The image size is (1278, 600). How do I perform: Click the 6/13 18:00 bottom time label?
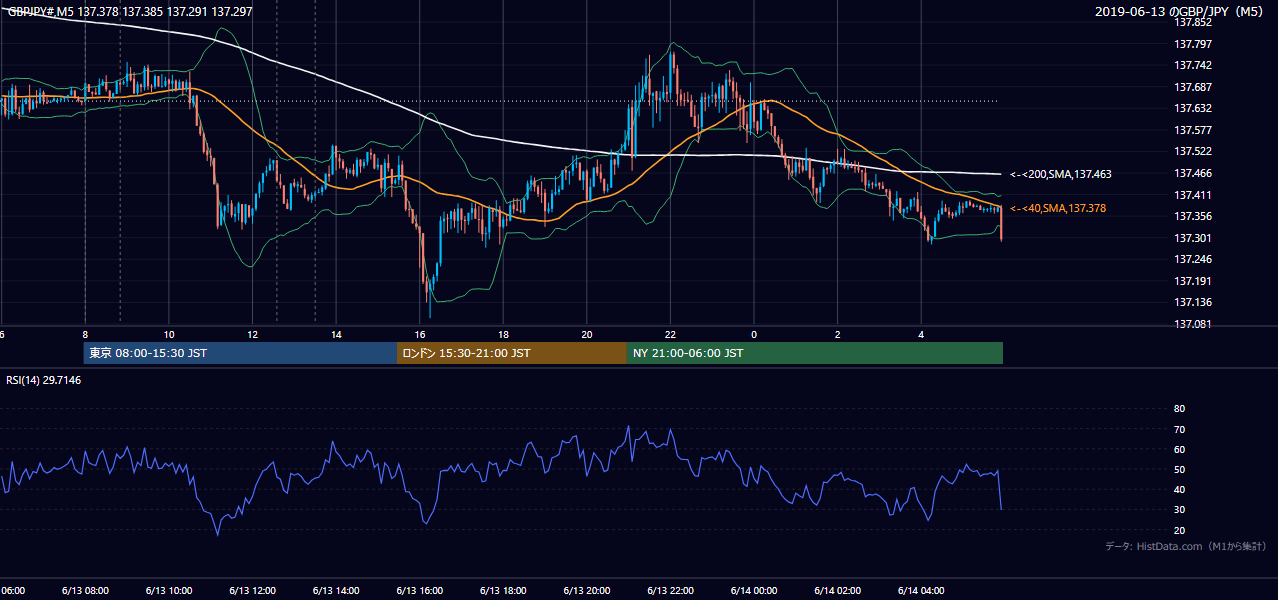tap(503, 590)
